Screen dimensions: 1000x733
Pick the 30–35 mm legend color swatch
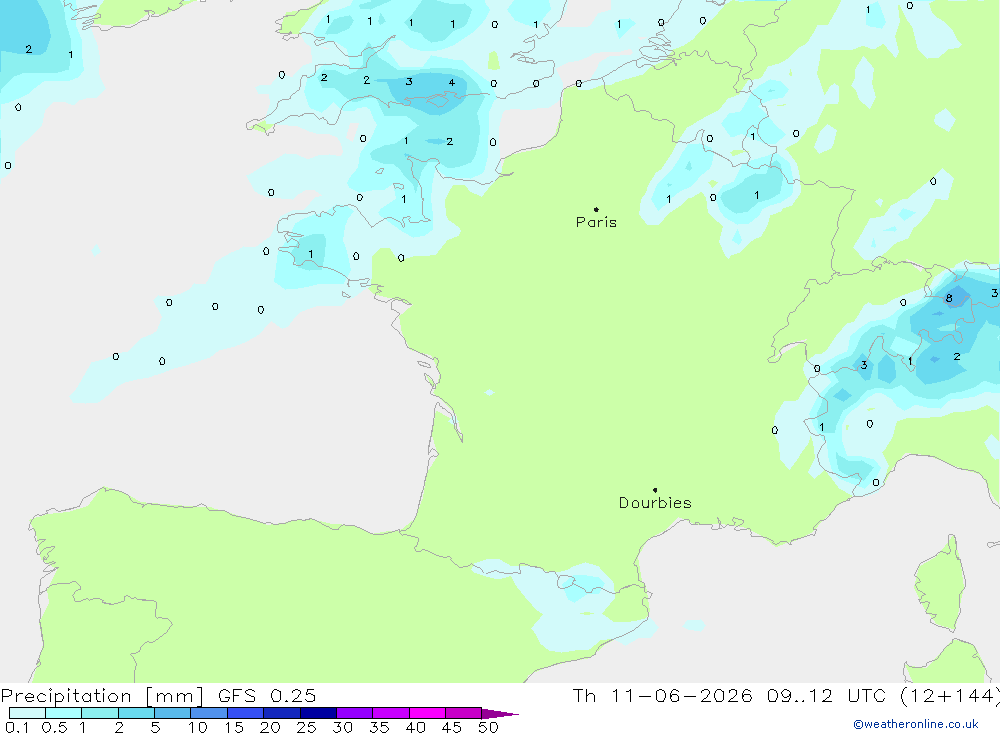(355, 713)
